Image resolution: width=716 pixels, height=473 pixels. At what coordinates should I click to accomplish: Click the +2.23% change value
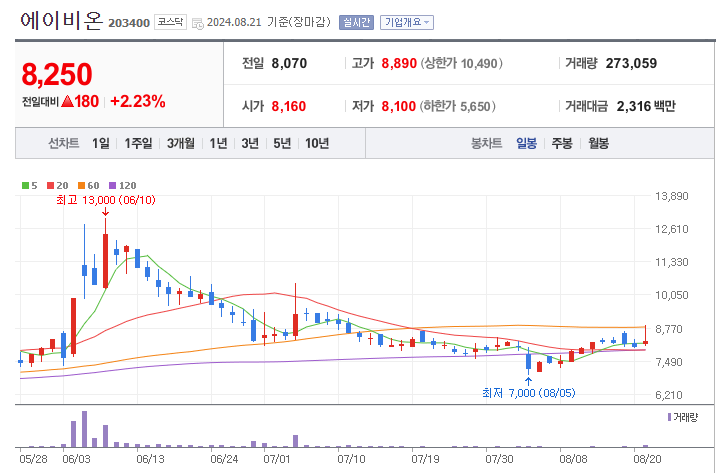coord(138,101)
